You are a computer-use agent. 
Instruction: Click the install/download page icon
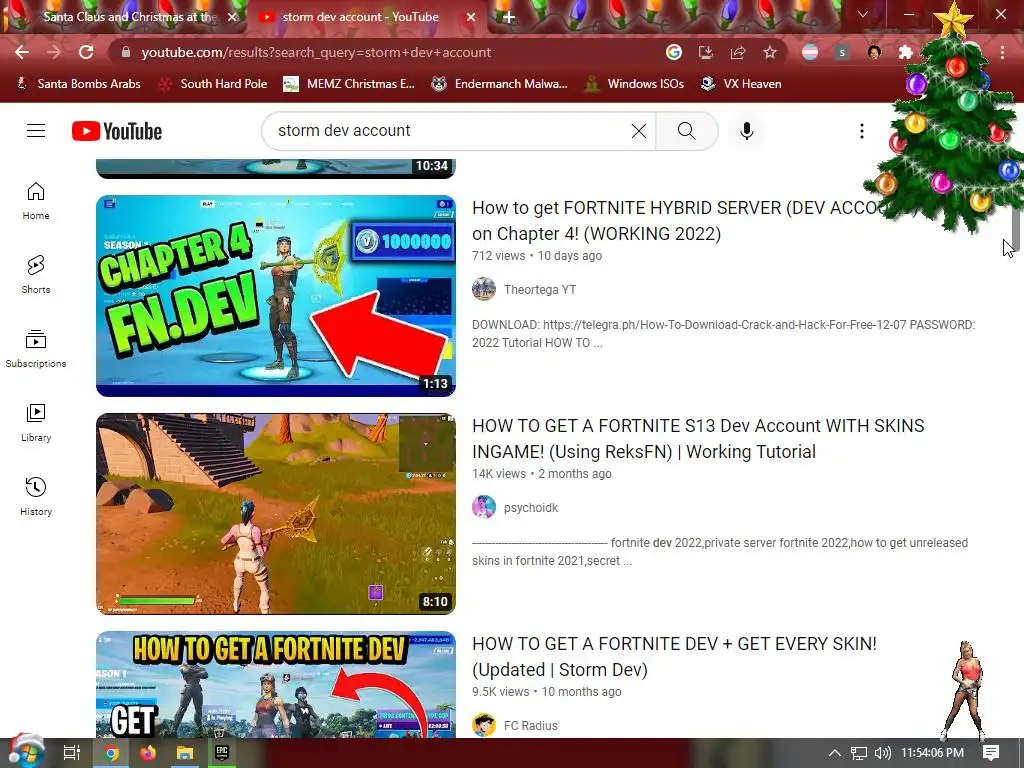[x=706, y=52]
